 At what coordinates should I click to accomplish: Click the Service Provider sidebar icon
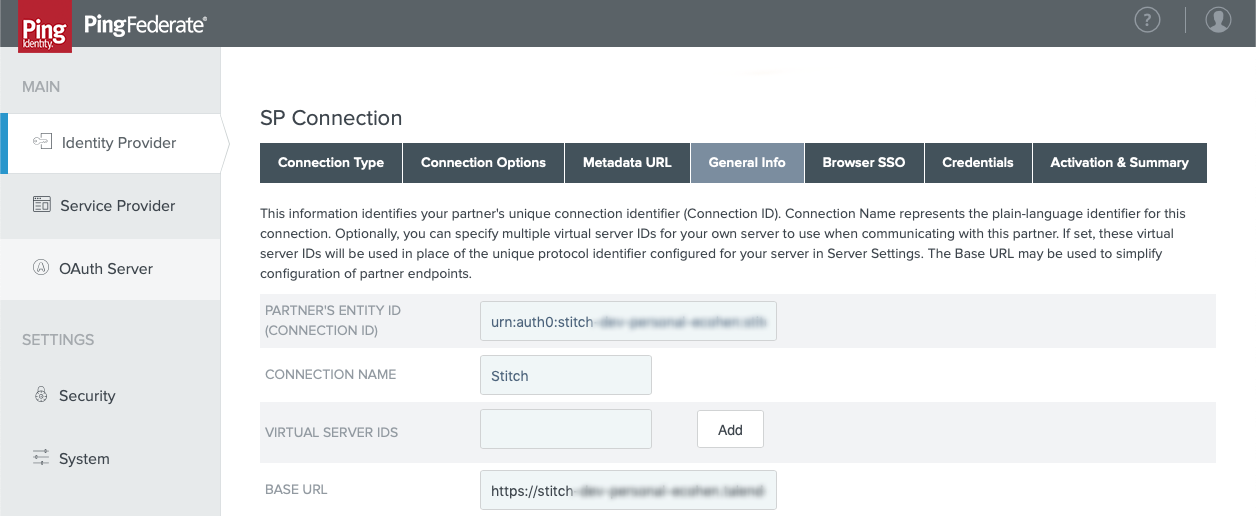point(42,205)
